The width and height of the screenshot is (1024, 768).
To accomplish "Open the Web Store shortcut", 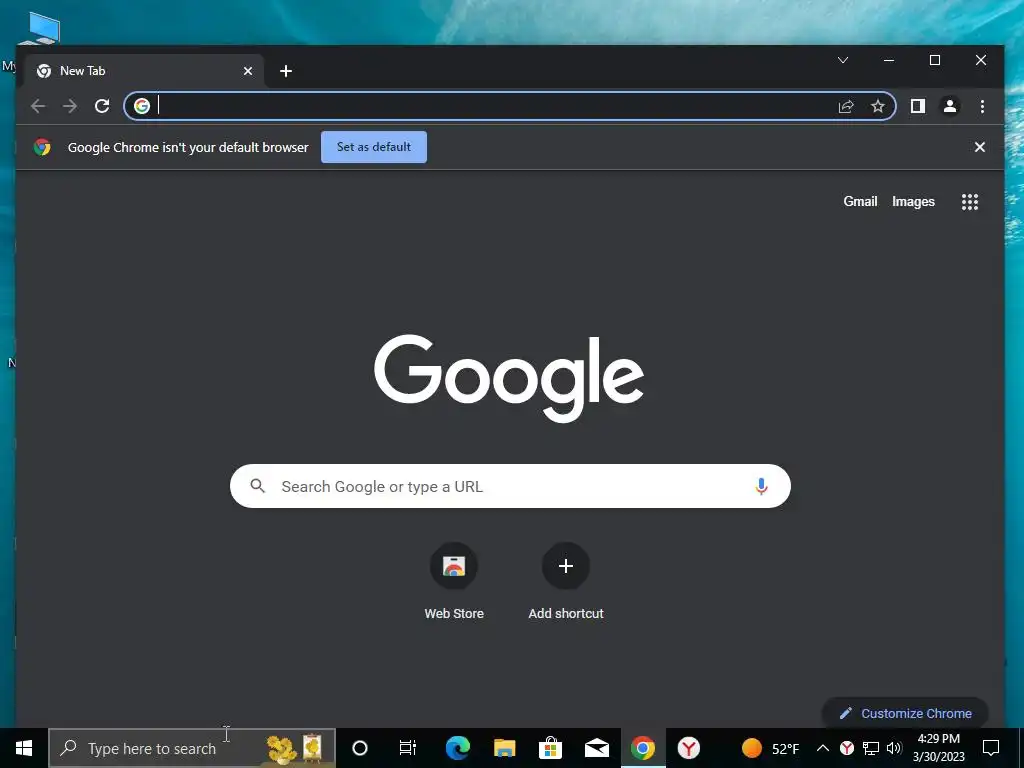I will [x=454, y=581].
